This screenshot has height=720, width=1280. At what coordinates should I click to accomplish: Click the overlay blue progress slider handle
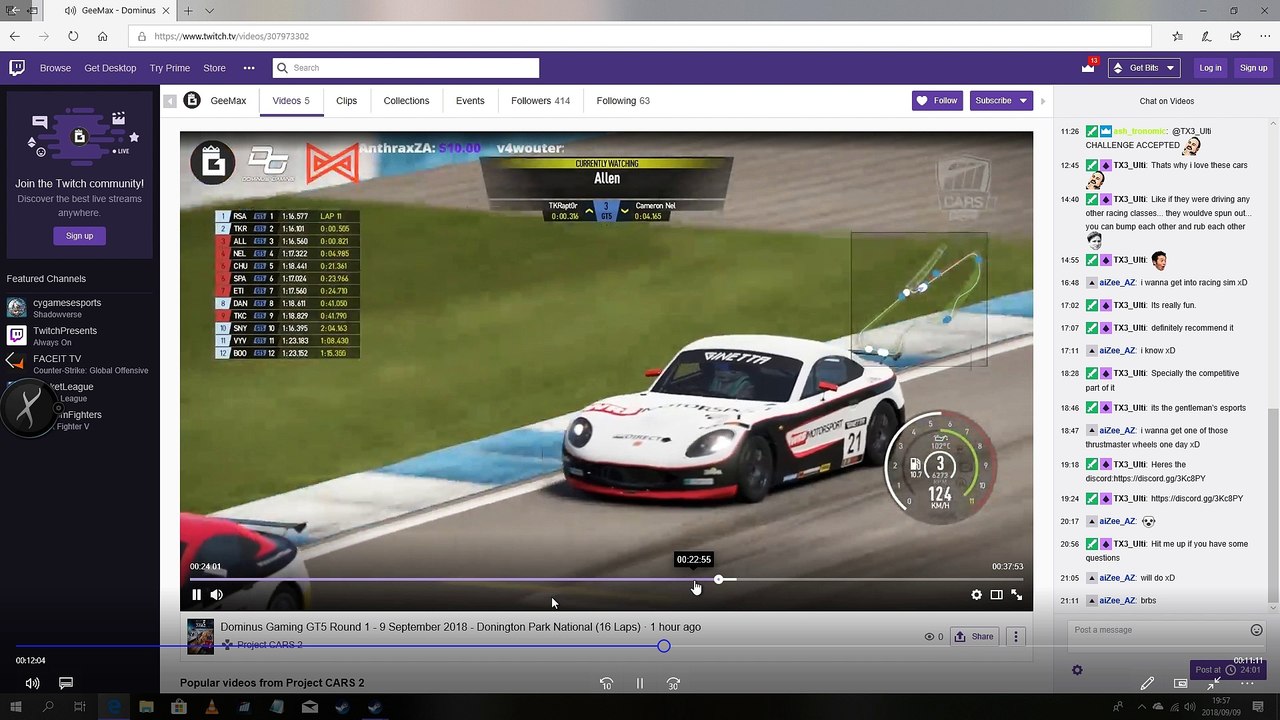pyautogui.click(x=664, y=646)
